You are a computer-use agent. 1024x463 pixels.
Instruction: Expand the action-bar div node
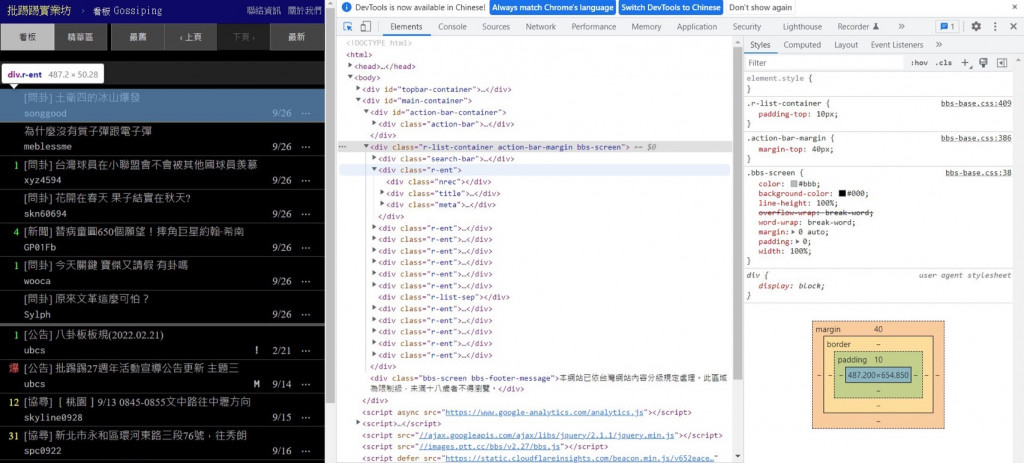click(374, 123)
